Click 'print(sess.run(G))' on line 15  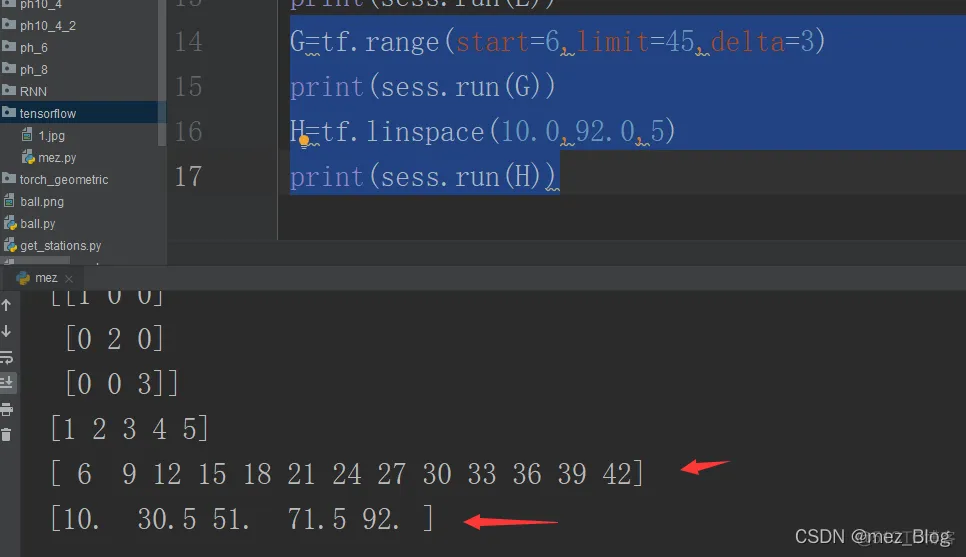coord(423,87)
